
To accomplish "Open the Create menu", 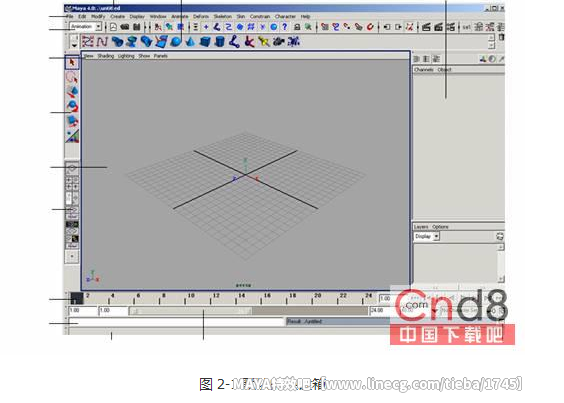I will pos(118,17).
